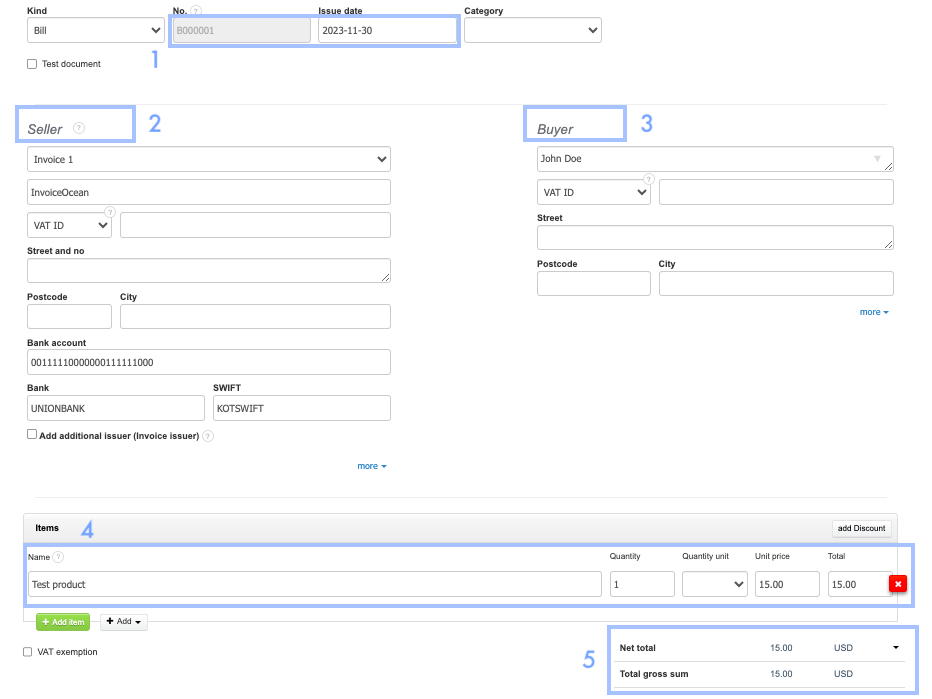Screen dimensions: 932x699
Task: Click the green Add item button
Action: tap(63, 622)
